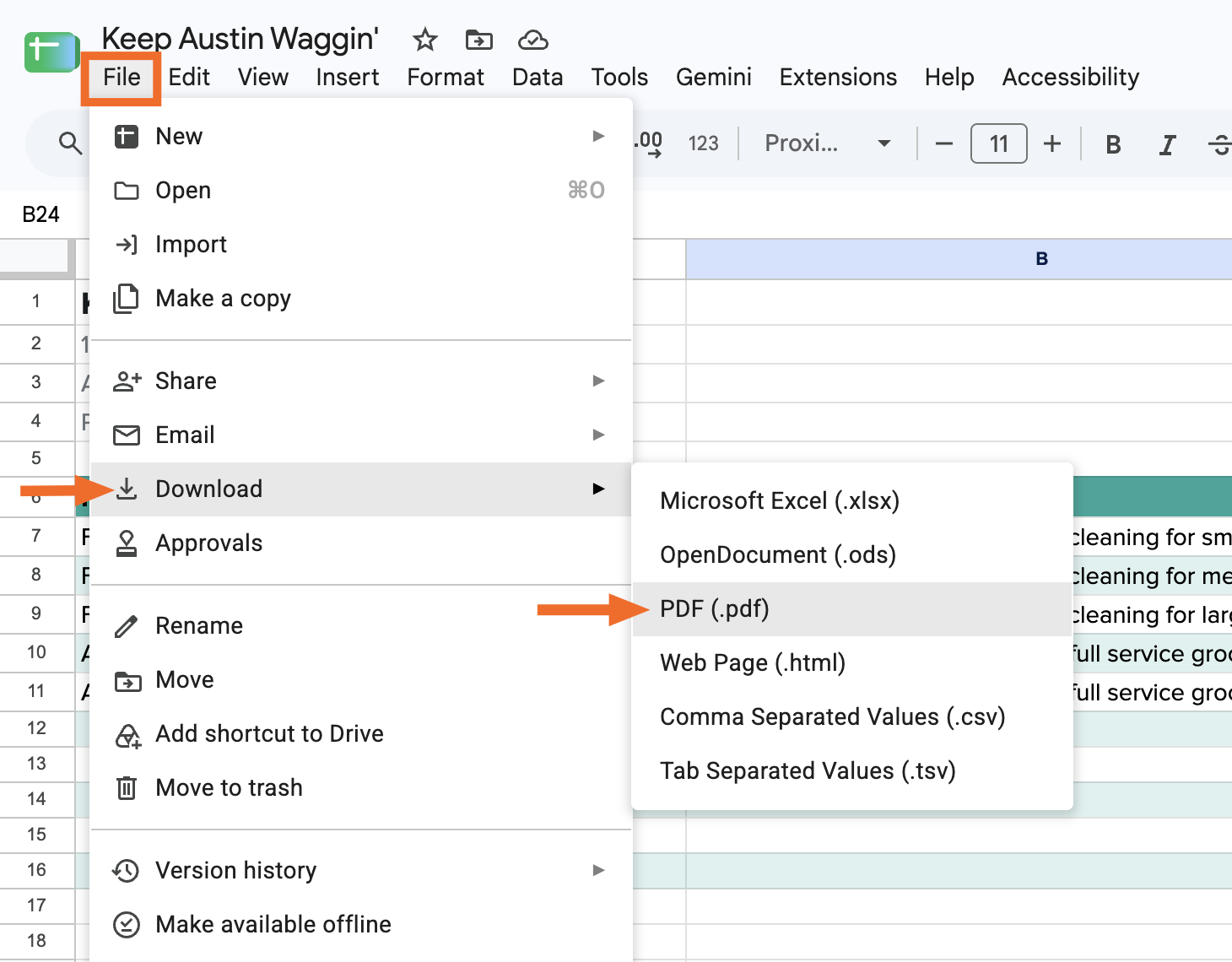Open the File menu
The image size is (1232, 962).
[x=122, y=78]
